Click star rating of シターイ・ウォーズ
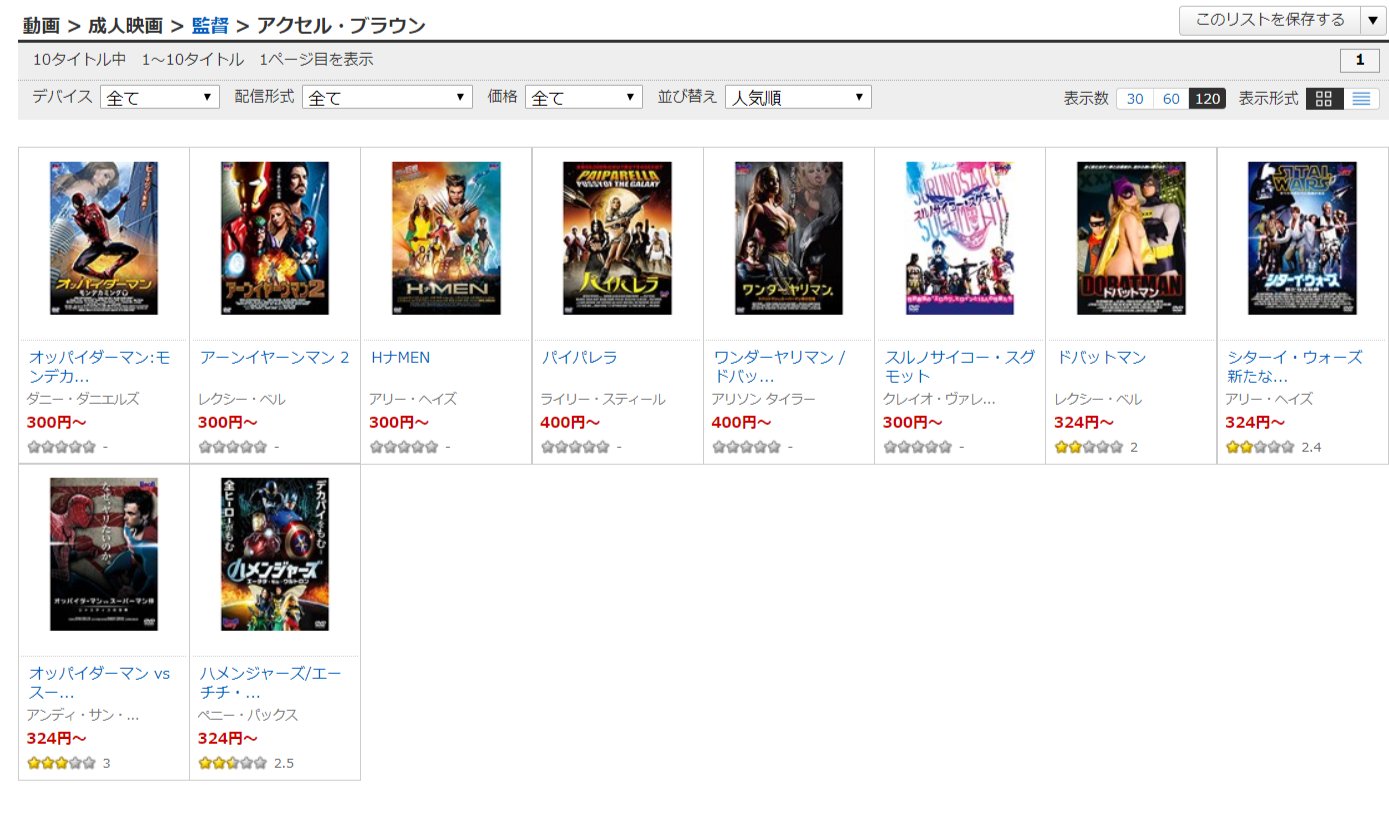This screenshot has width=1389, height=814. point(1259,447)
